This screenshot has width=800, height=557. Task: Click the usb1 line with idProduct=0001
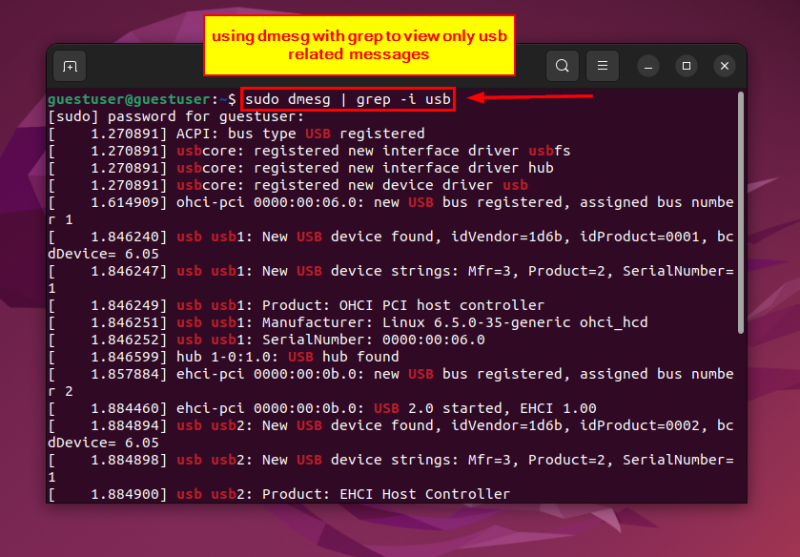coord(391,245)
